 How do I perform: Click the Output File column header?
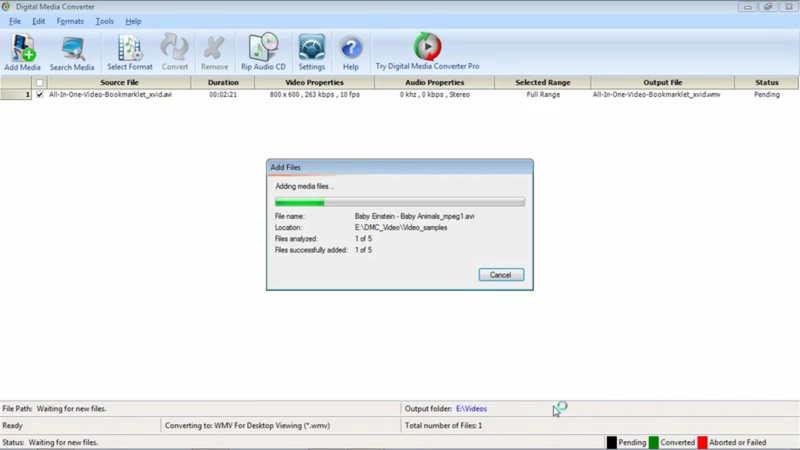(663, 82)
